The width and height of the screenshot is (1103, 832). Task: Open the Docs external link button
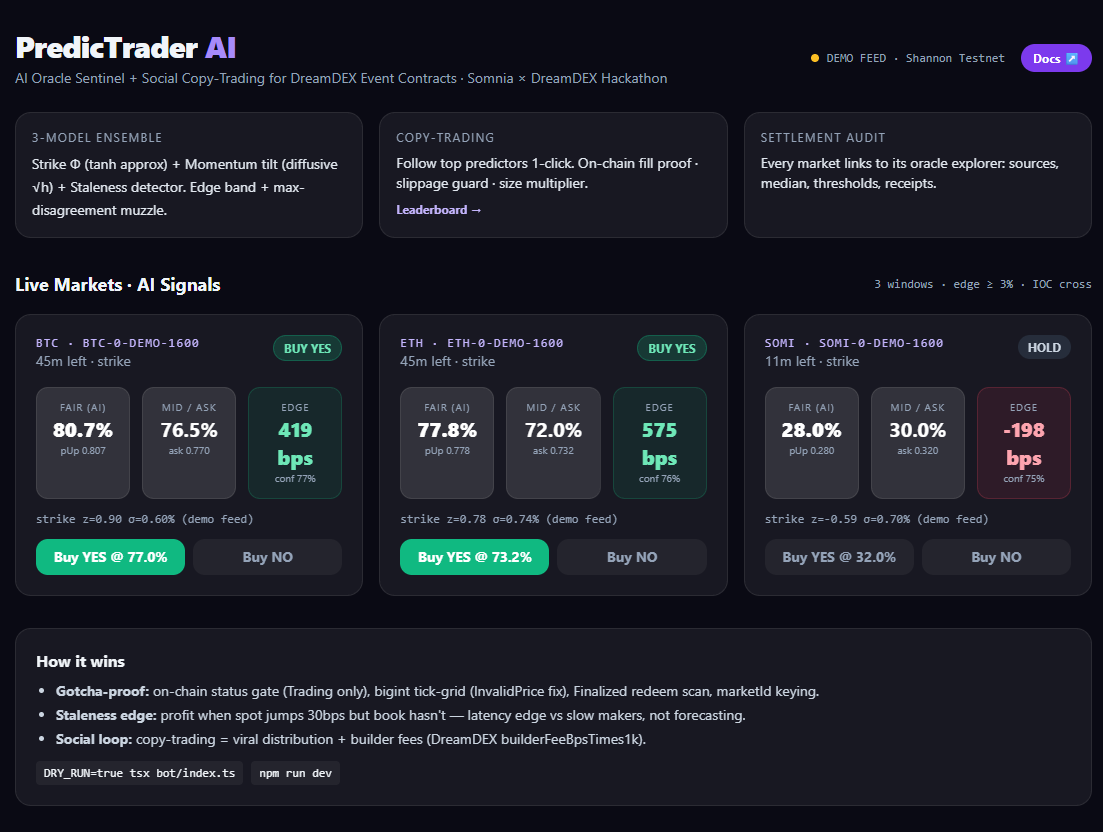pos(1055,58)
